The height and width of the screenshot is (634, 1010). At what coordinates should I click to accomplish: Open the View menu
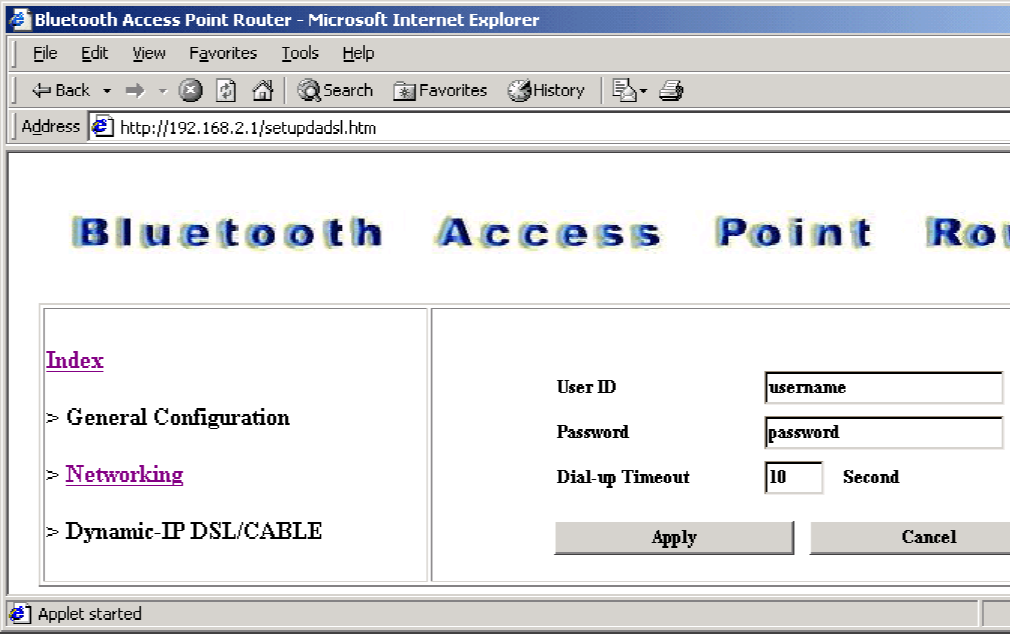coord(149,53)
